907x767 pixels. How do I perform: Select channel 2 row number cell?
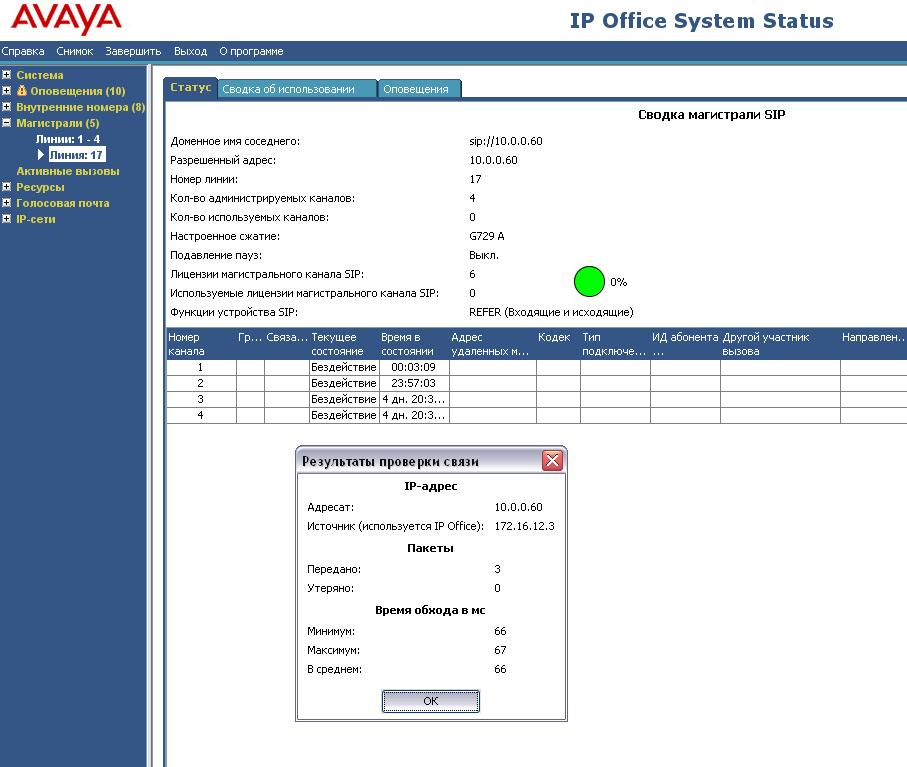[201, 383]
